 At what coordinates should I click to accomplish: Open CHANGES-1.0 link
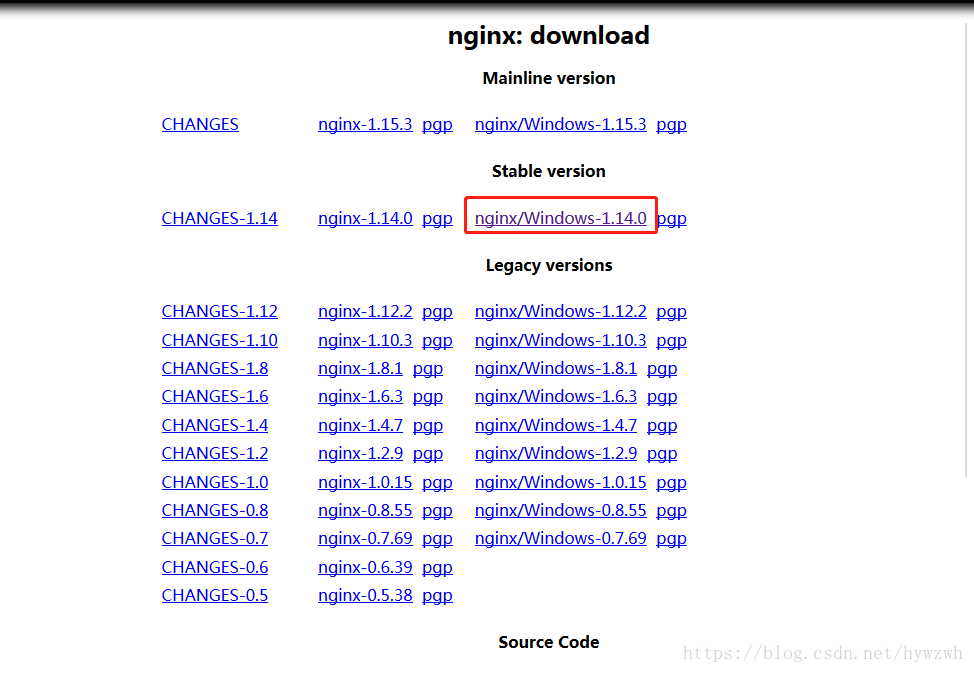[x=215, y=483]
